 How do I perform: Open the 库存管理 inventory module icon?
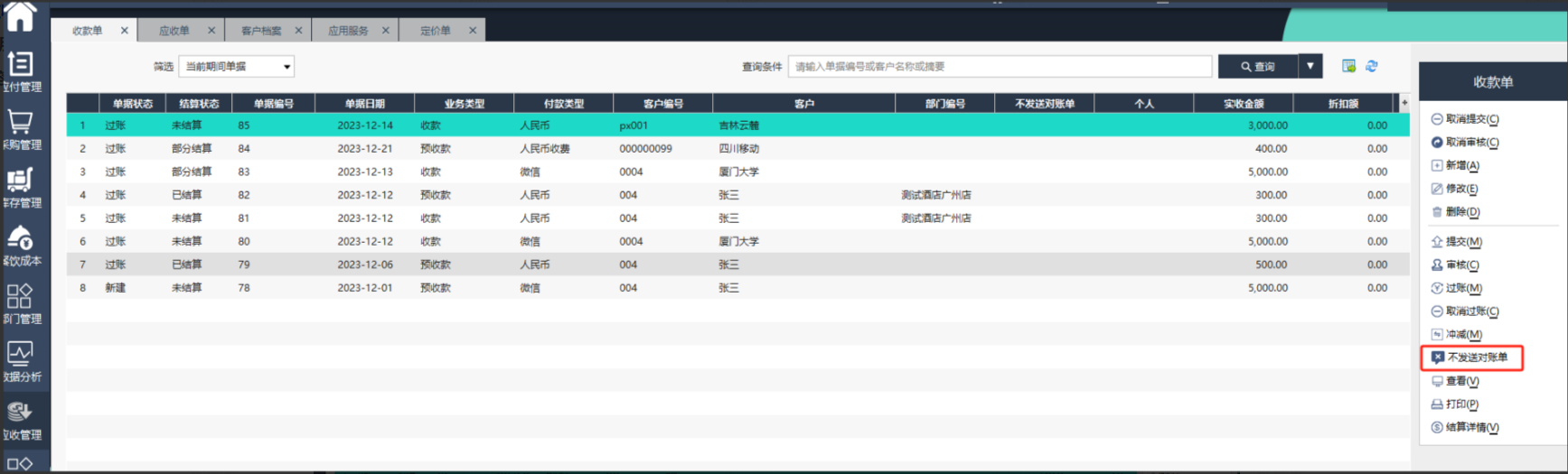click(20, 181)
